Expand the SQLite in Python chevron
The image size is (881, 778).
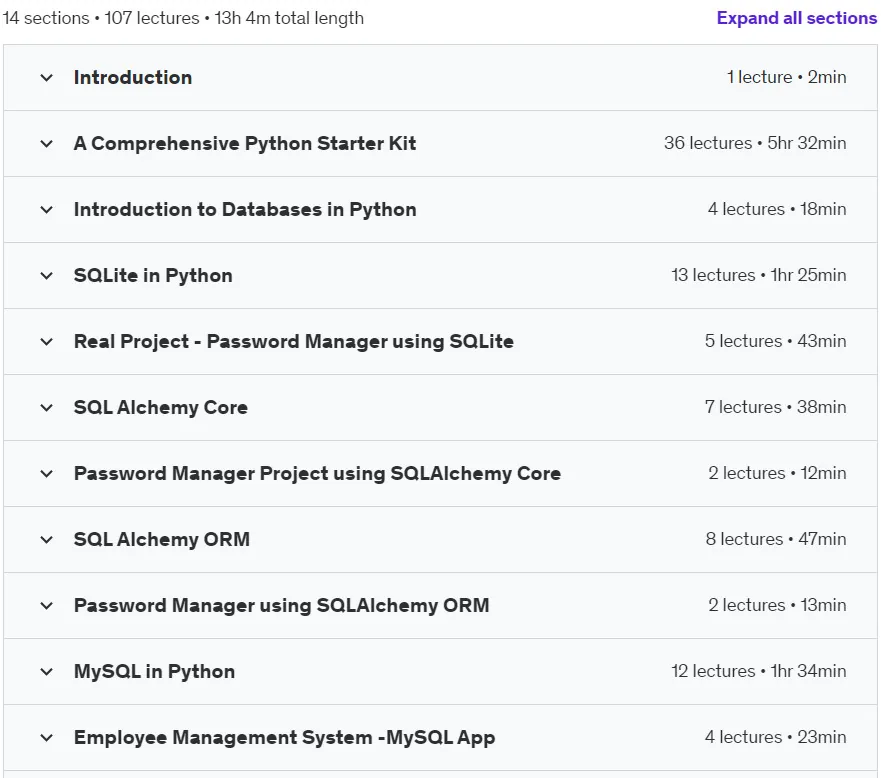pyautogui.click(x=47, y=276)
